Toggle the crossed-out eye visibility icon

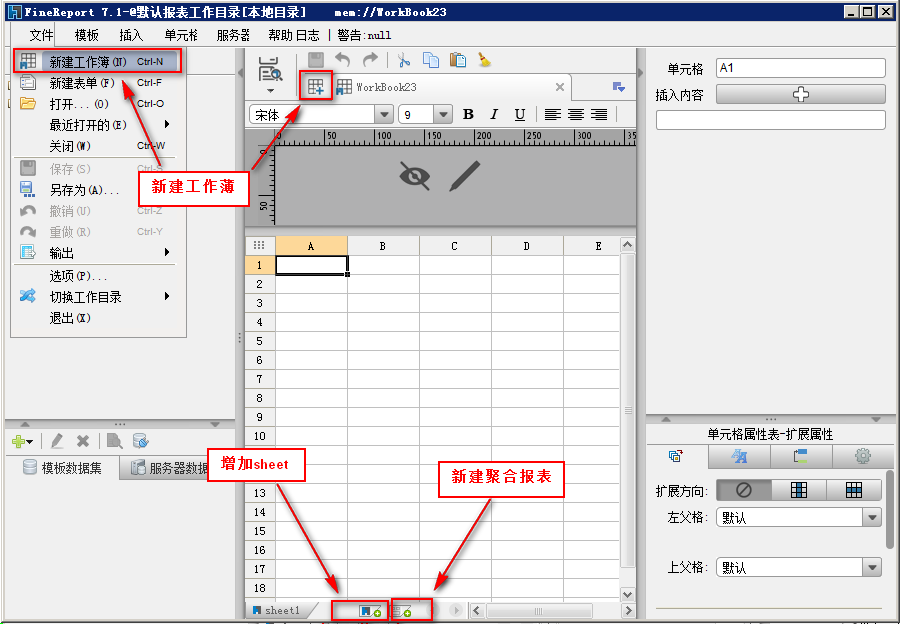[414, 176]
